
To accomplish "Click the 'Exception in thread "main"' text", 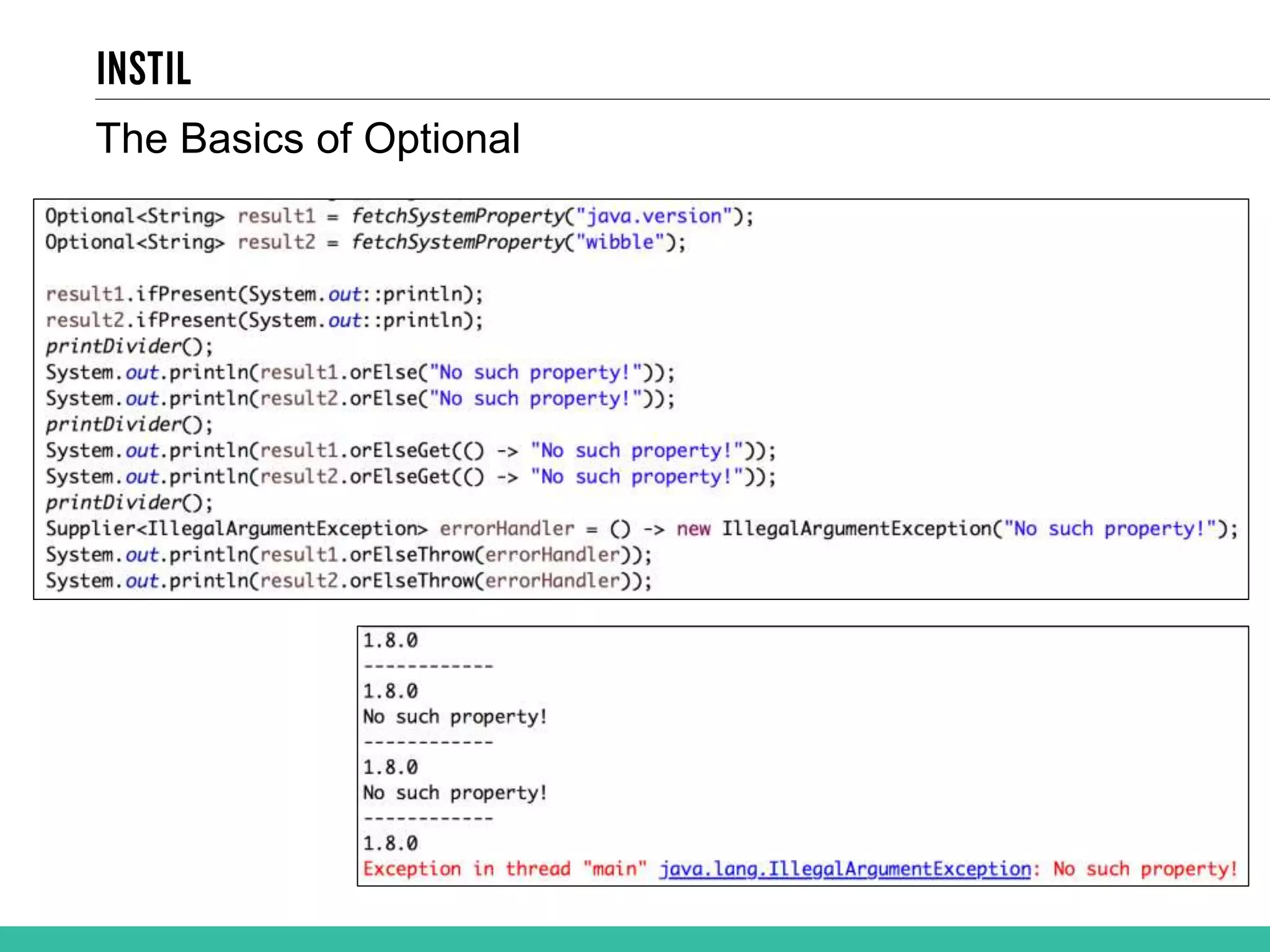I will point(505,869).
